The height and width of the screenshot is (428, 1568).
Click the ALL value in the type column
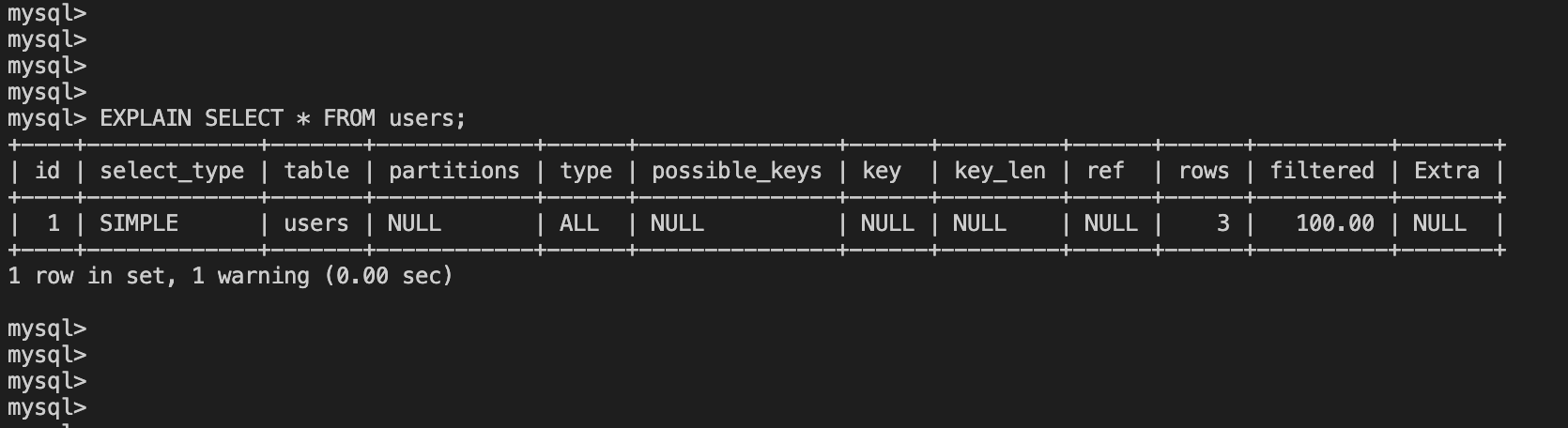(579, 223)
